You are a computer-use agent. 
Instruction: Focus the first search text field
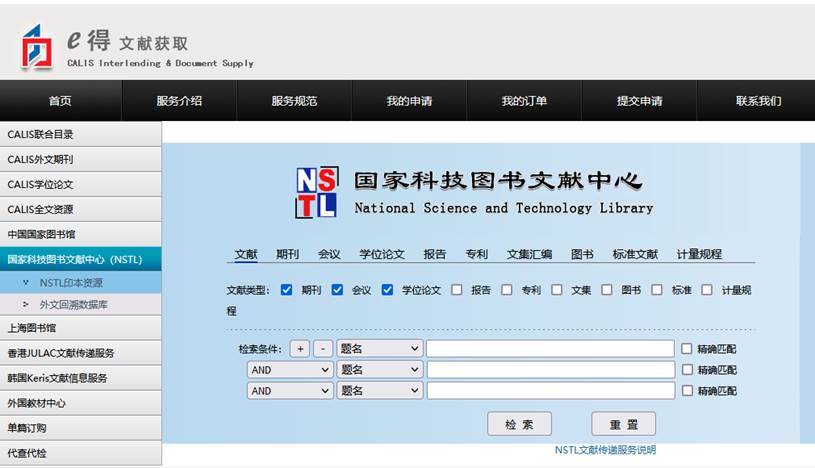coord(550,348)
